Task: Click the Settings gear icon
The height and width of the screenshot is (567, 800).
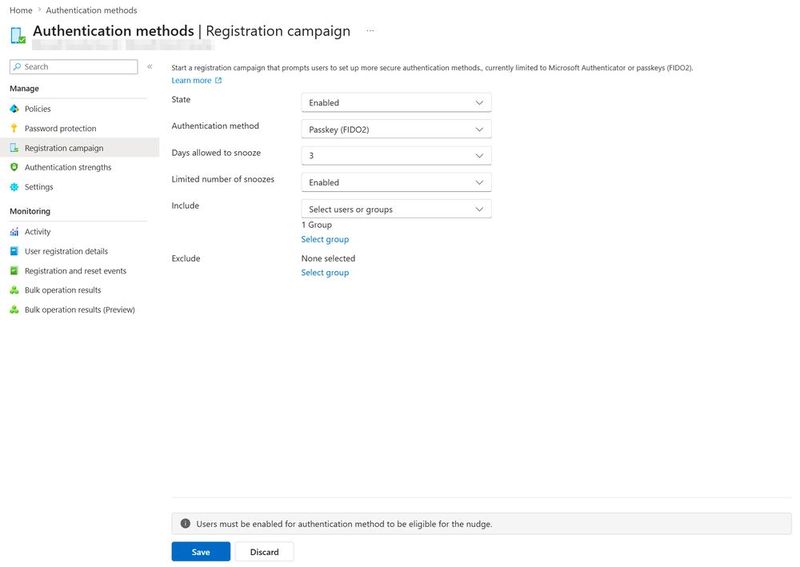Action: pyautogui.click(x=14, y=187)
